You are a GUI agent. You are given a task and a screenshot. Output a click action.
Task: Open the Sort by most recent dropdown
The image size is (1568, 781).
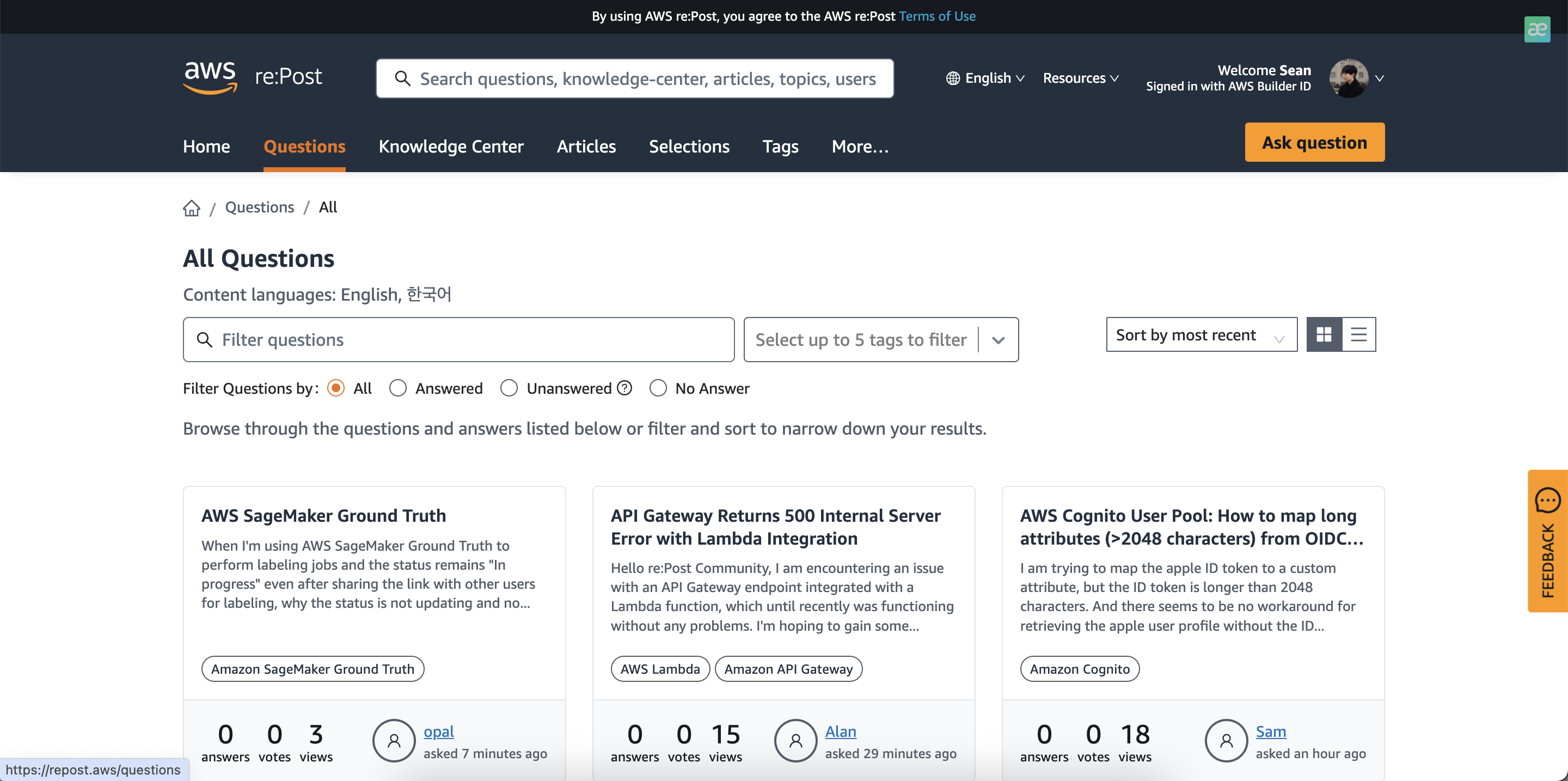pyautogui.click(x=1201, y=335)
